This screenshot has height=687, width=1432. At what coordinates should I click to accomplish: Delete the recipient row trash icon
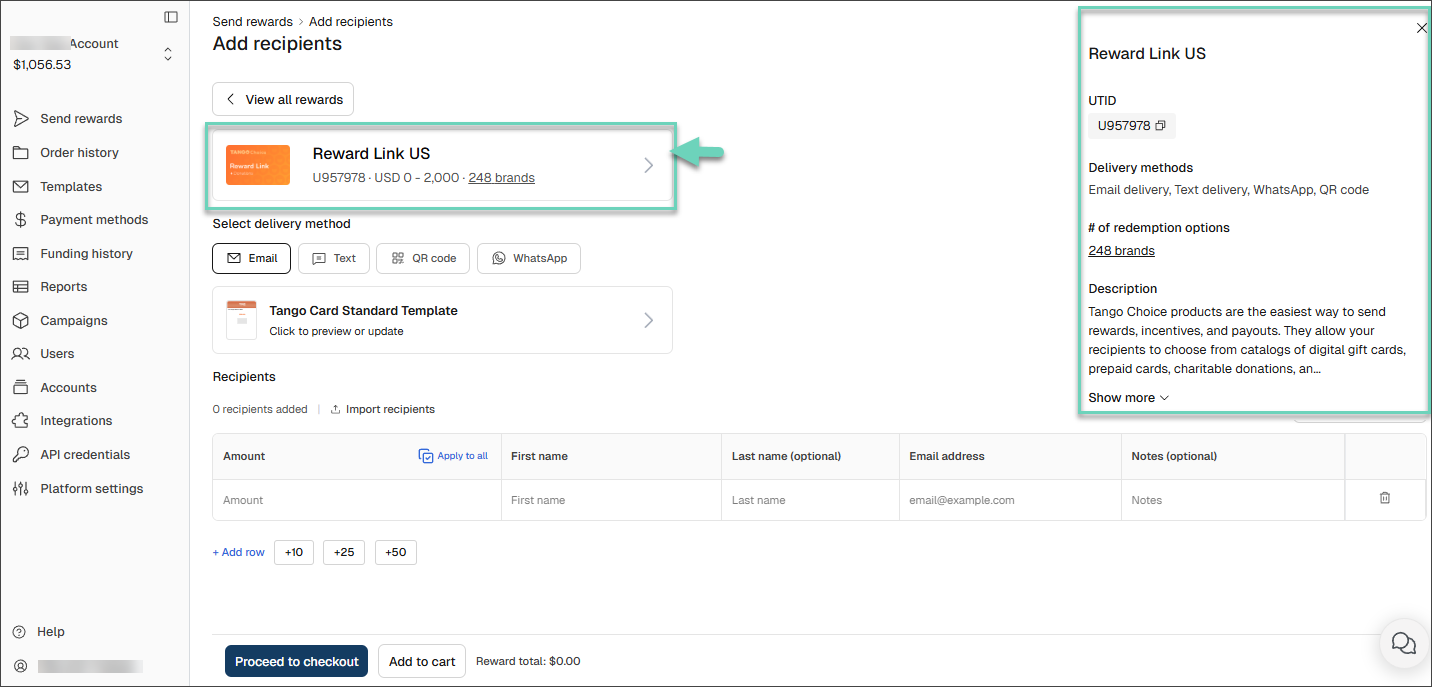click(1385, 498)
